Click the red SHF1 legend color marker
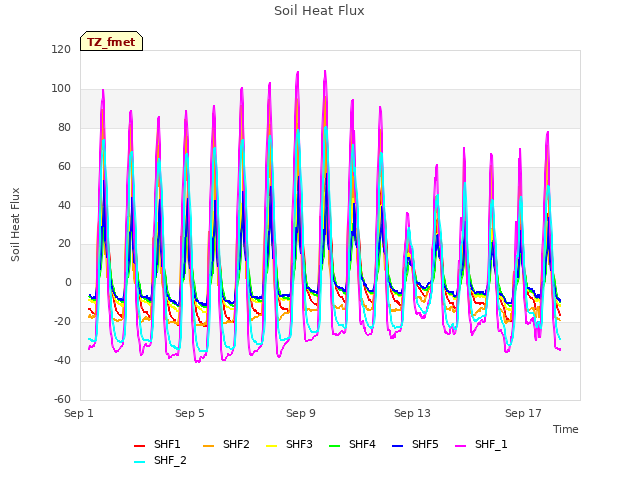Viewport: 640px width, 480px height. (140, 445)
